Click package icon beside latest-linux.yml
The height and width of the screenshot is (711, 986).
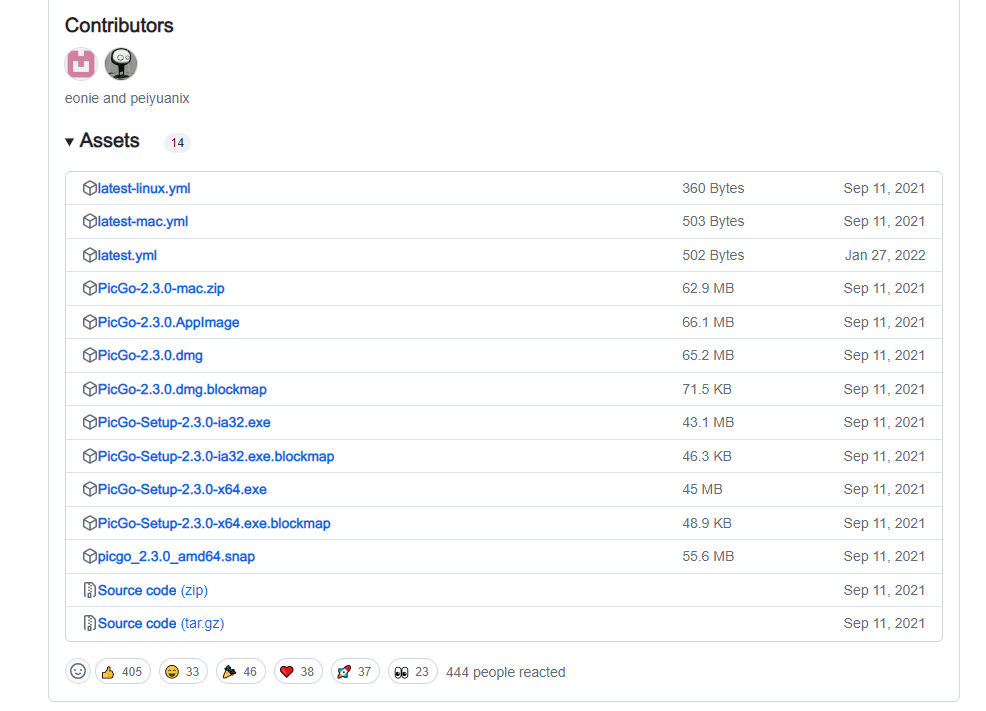click(89, 188)
